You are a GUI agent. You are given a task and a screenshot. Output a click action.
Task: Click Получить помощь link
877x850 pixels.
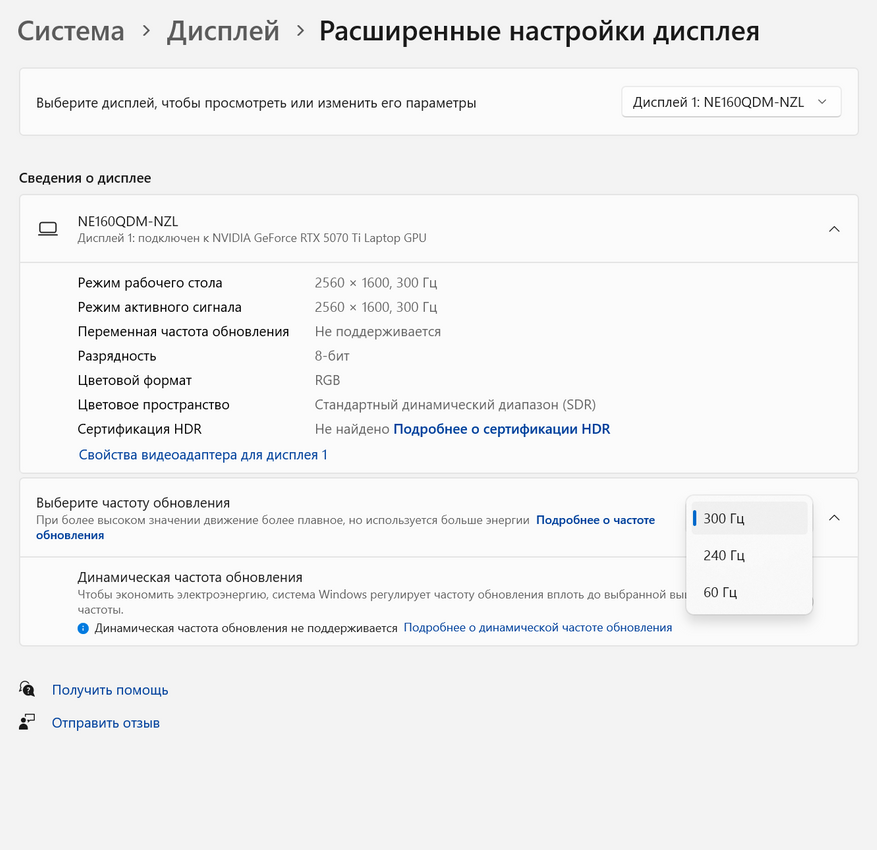pos(110,690)
